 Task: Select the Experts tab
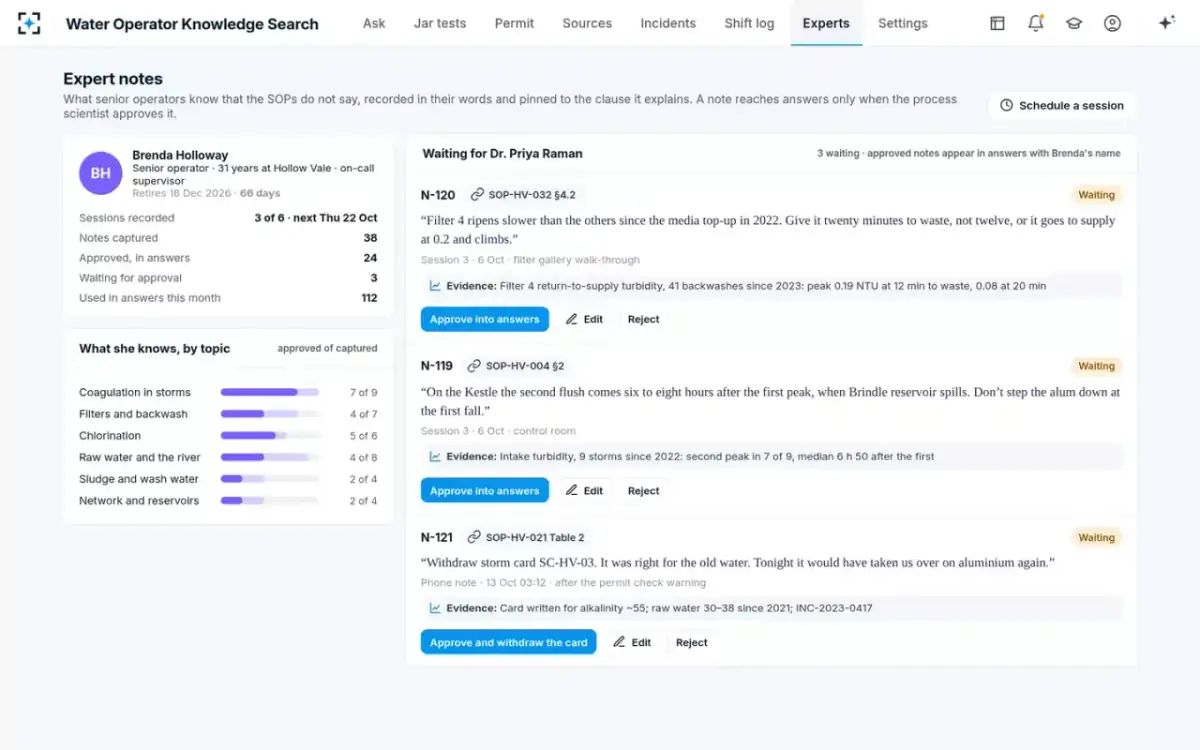tap(826, 23)
